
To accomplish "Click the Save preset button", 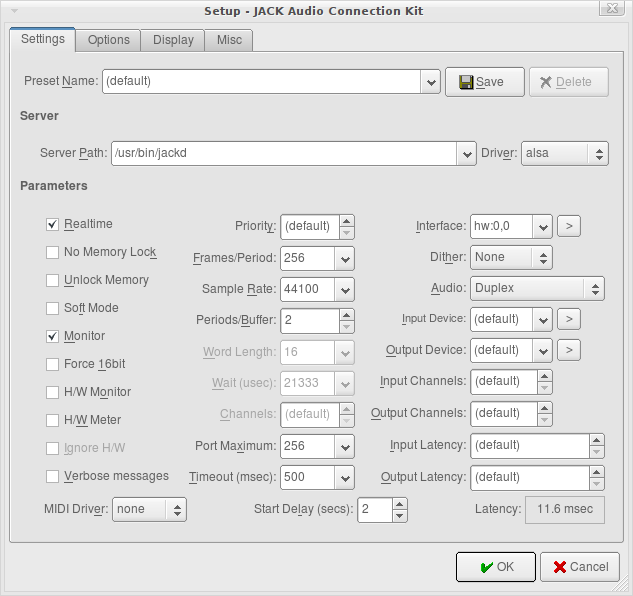I will coord(484,82).
